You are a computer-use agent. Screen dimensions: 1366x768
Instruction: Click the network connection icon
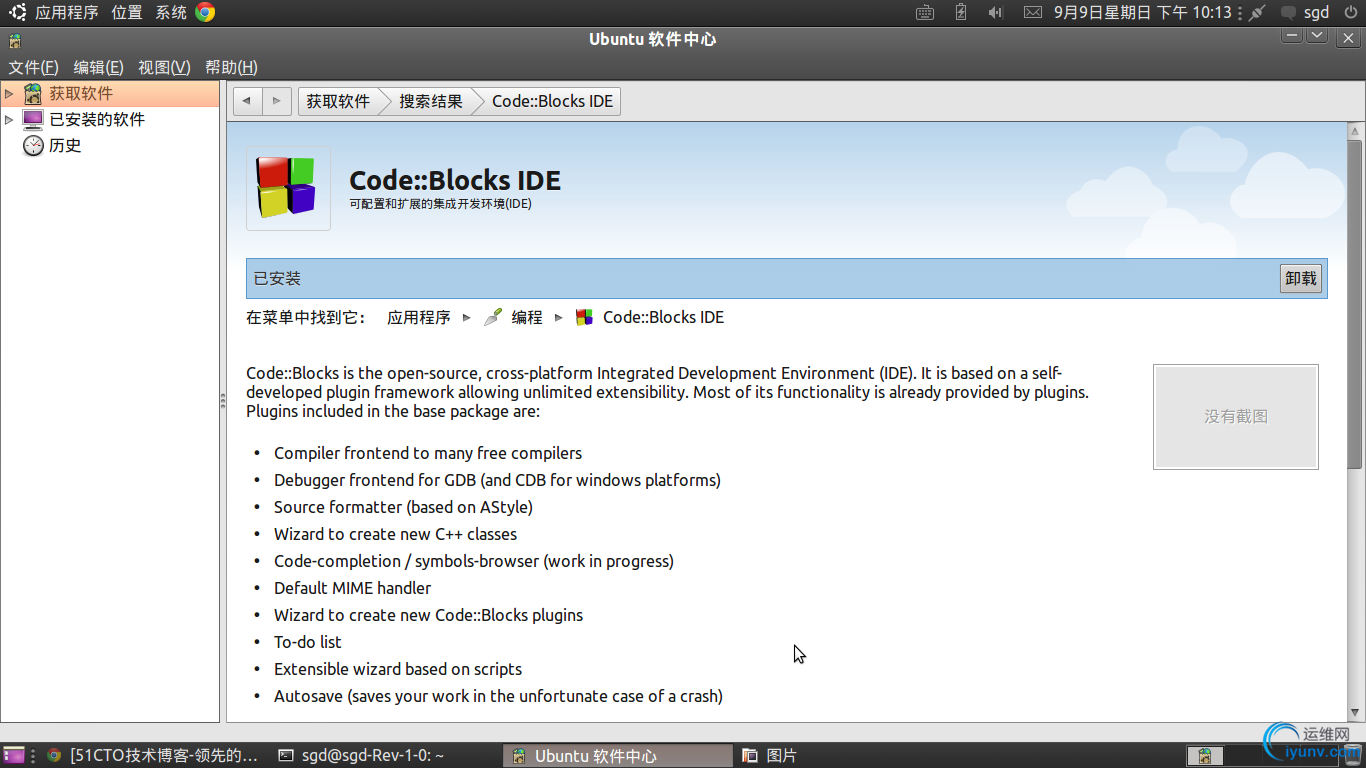[x=1257, y=13]
